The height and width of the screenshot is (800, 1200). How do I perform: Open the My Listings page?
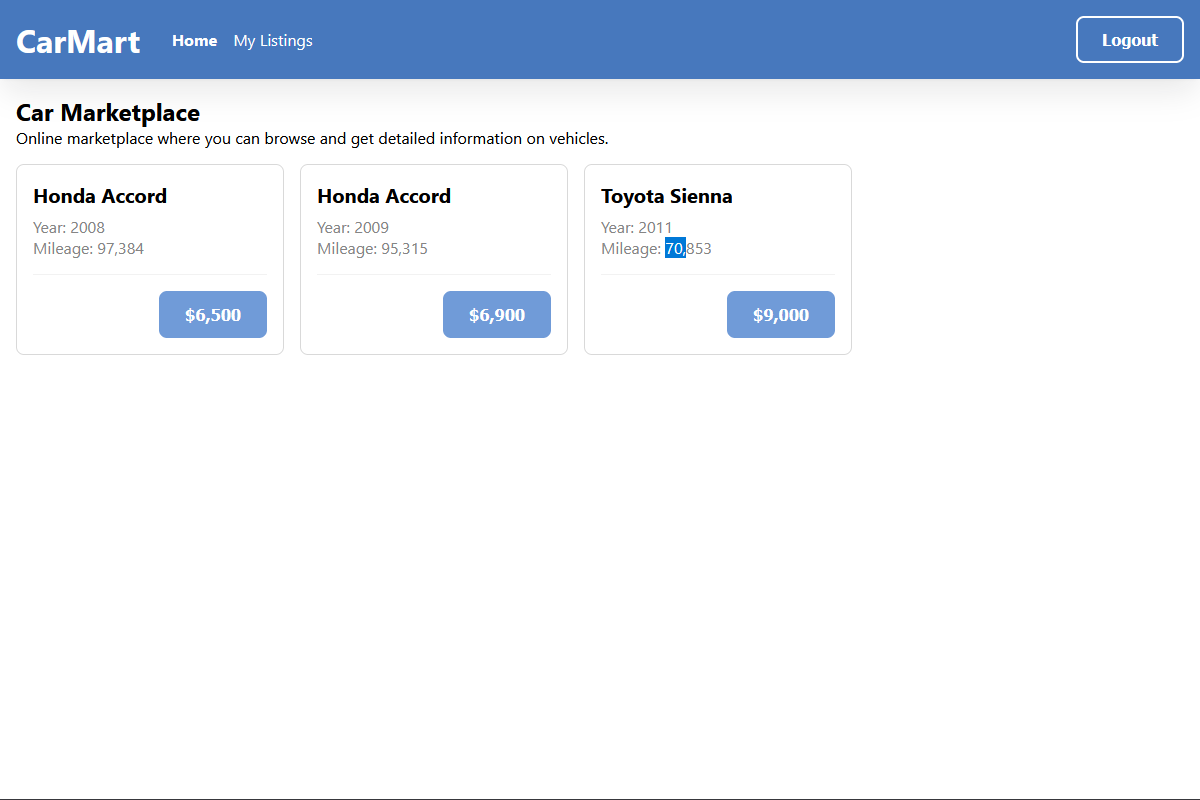coord(272,40)
